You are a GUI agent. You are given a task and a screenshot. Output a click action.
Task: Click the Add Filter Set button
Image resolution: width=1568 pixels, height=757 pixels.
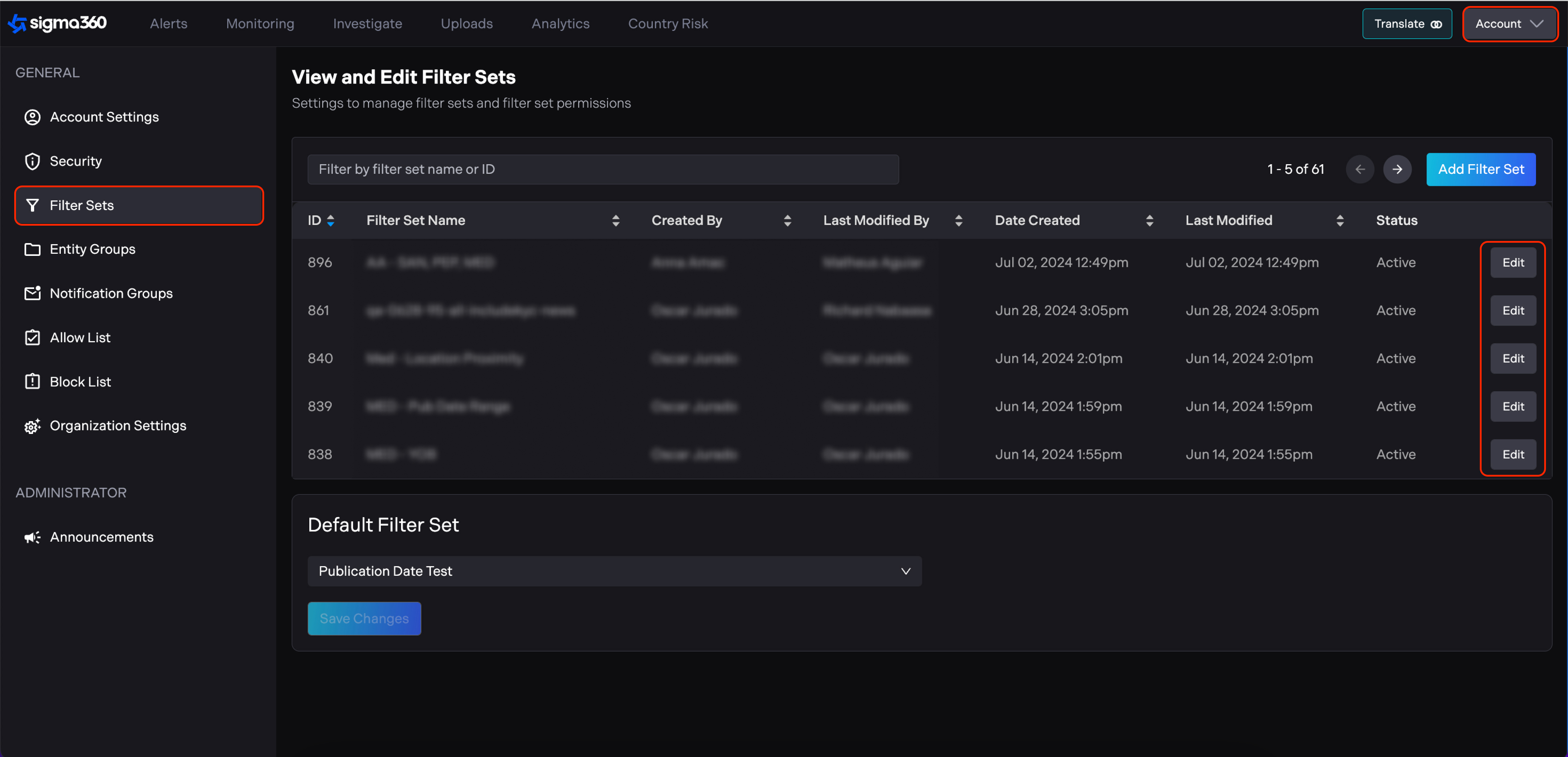(x=1480, y=169)
